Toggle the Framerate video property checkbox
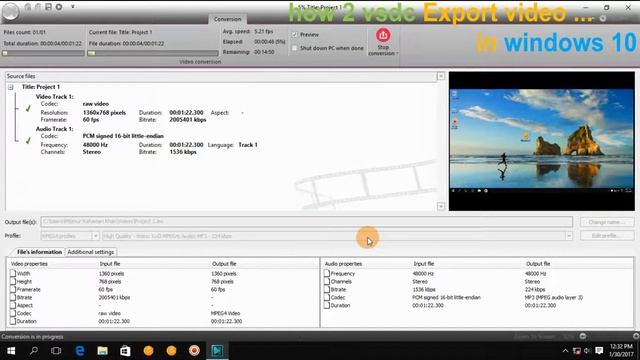The width and height of the screenshot is (640, 360). click(13, 289)
